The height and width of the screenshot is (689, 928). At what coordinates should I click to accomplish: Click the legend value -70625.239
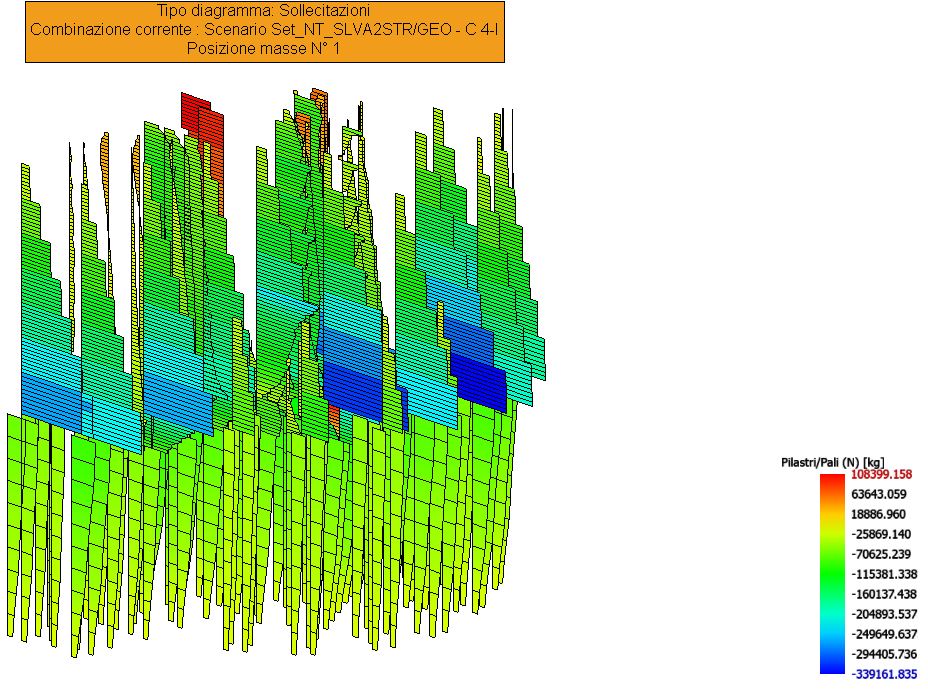tap(881, 554)
